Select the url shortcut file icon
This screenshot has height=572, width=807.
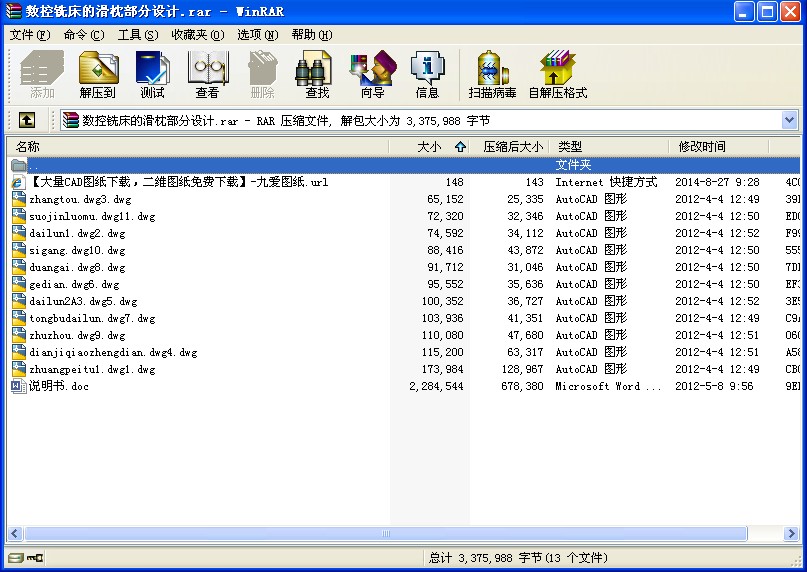[18, 182]
